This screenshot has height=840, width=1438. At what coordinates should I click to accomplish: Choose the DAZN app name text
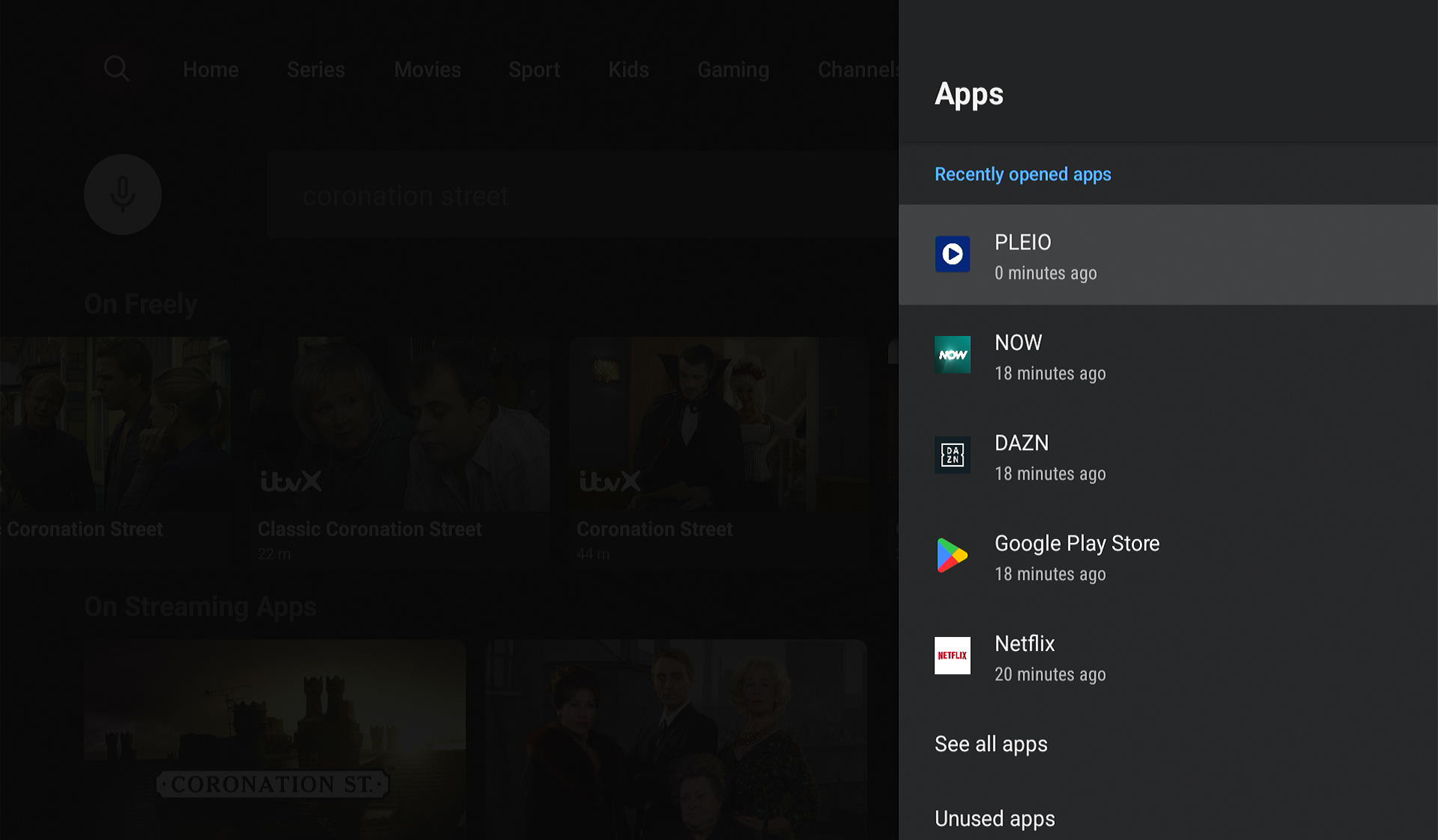coord(1022,444)
